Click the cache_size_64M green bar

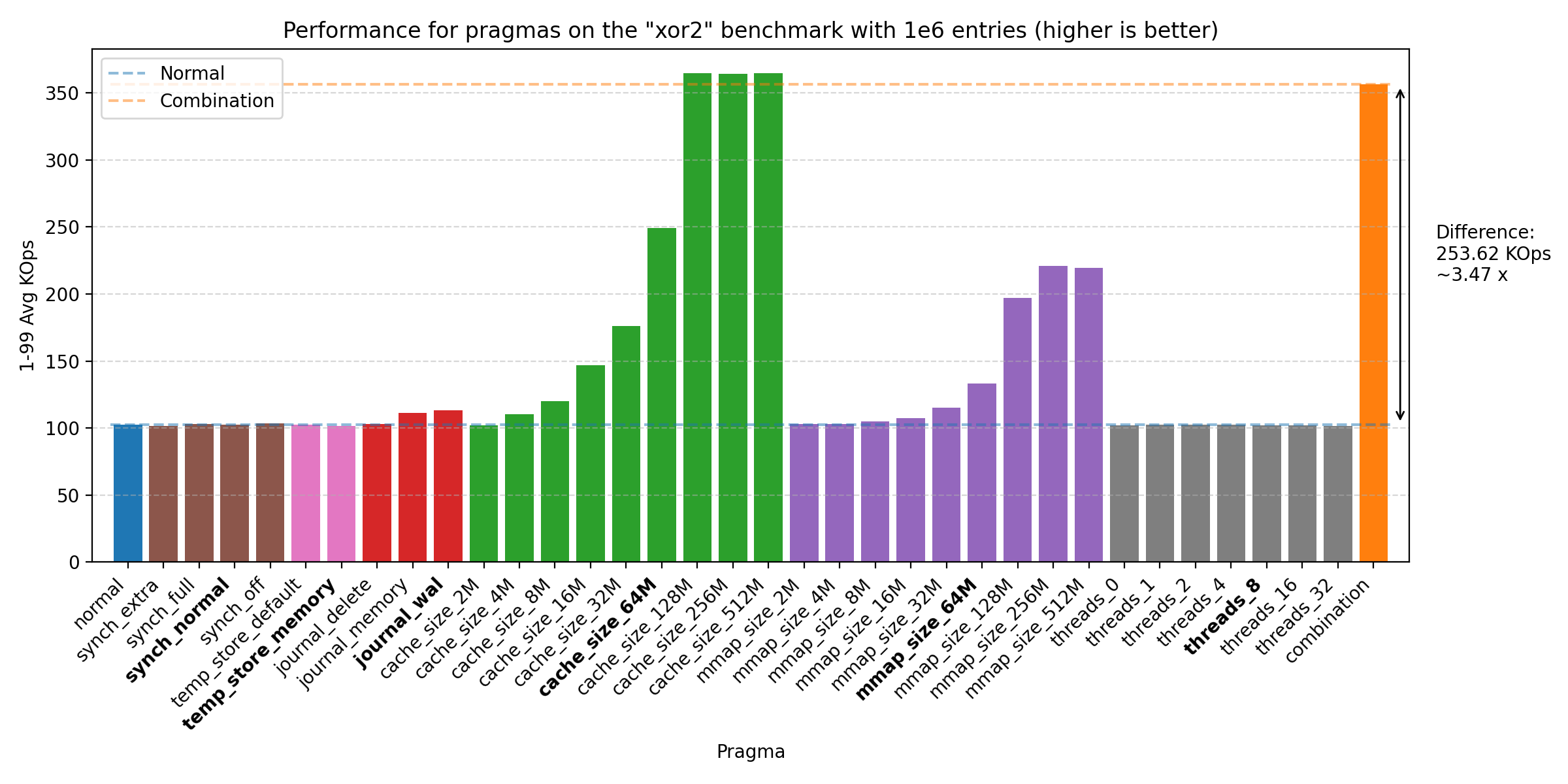[661, 395]
